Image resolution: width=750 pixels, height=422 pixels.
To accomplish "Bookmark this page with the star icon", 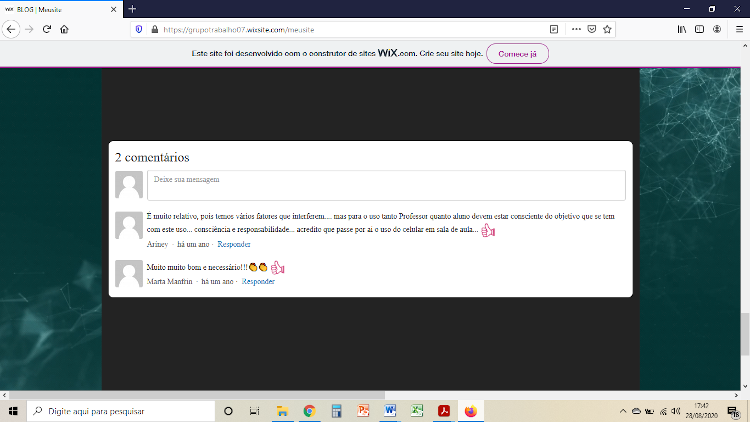I will pos(609,29).
